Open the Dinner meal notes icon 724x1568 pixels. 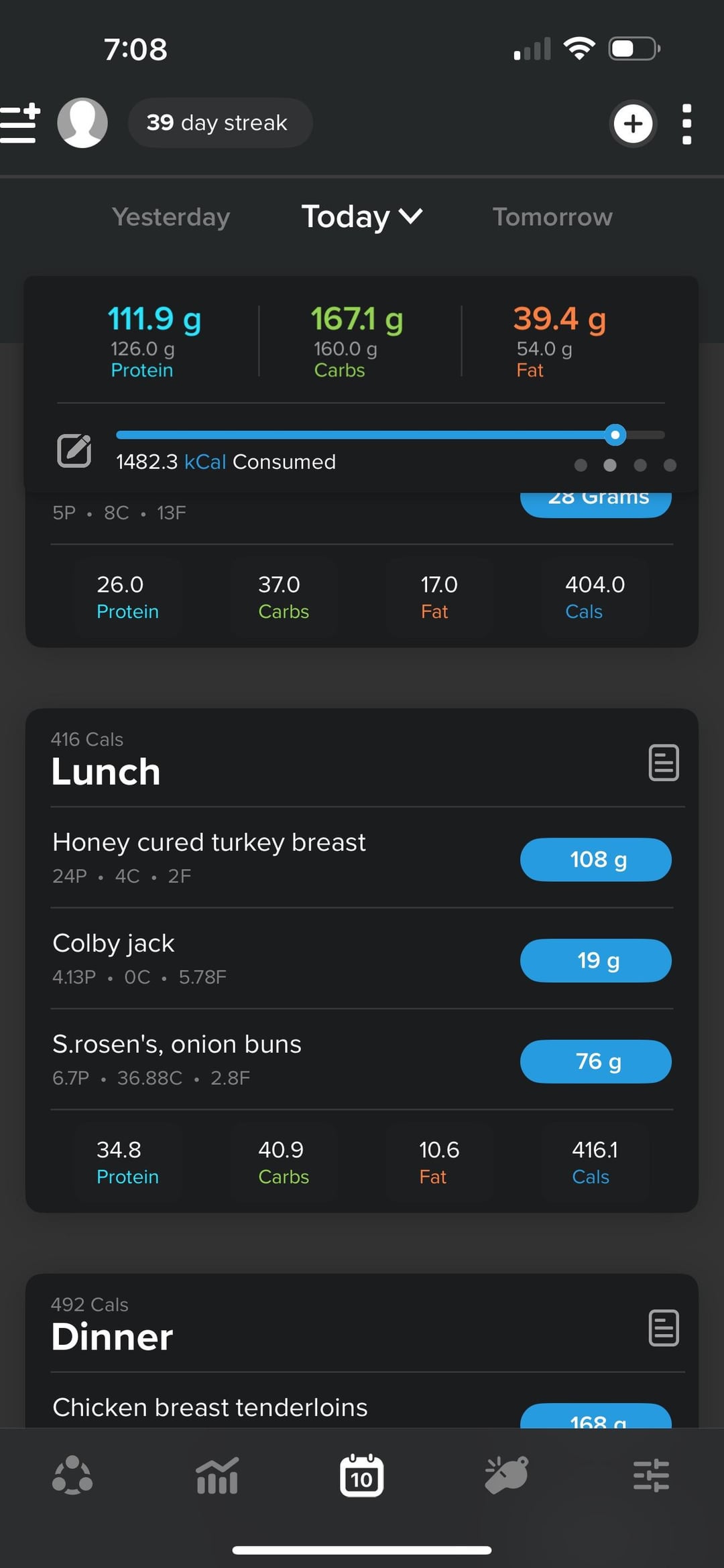click(664, 1327)
